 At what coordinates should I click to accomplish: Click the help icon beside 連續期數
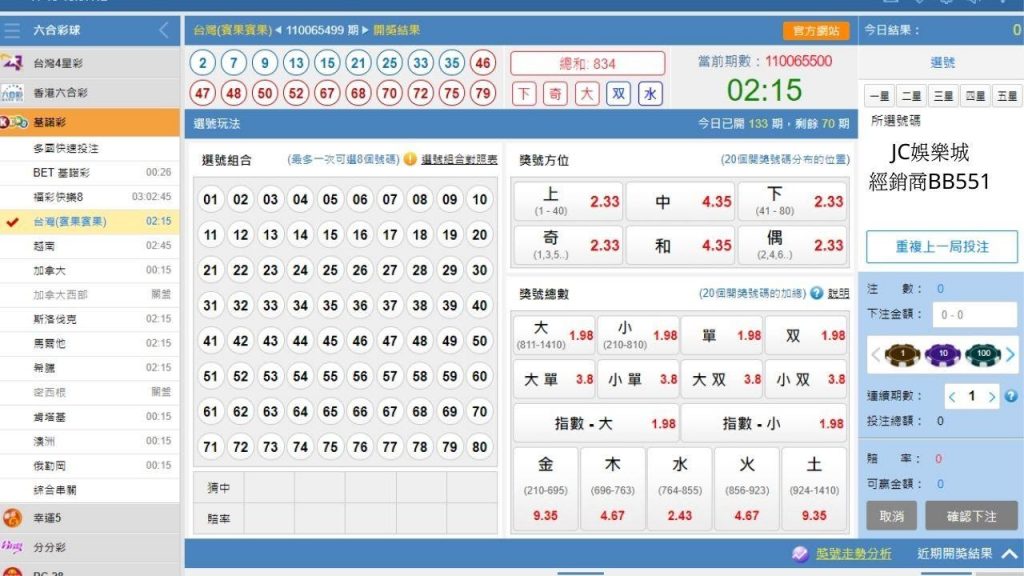point(1010,397)
